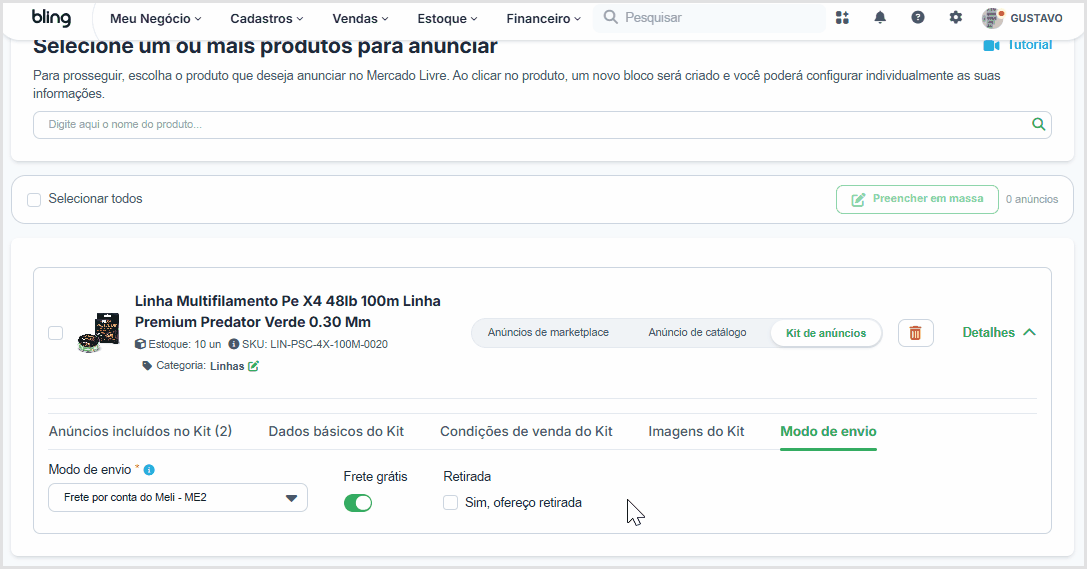
Task: Edit category Linhas pencil icon
Action: coord(254,366)
